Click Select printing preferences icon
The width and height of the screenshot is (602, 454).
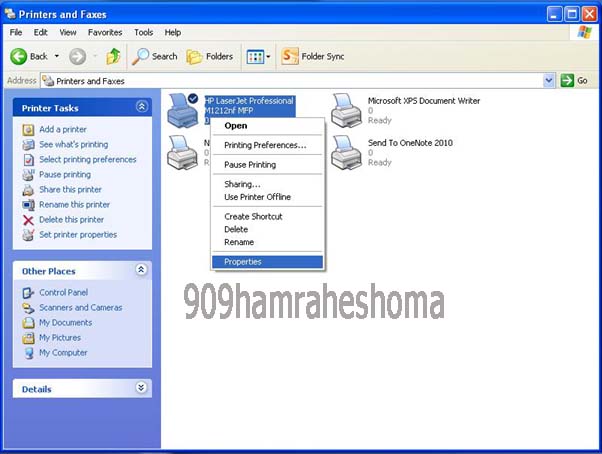(28, 160)
